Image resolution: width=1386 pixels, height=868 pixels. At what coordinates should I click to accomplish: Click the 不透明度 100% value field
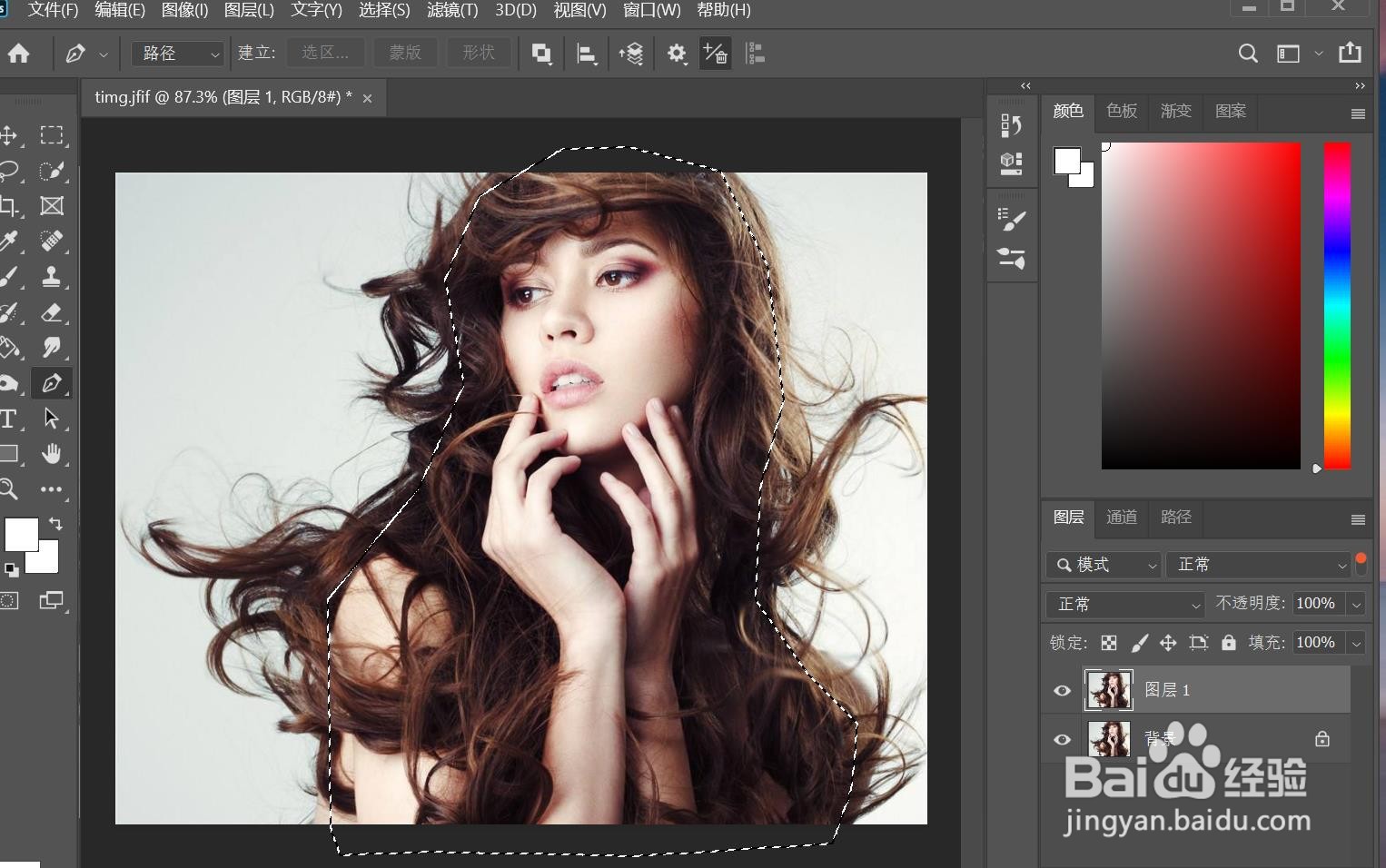tap(1320, 604)
